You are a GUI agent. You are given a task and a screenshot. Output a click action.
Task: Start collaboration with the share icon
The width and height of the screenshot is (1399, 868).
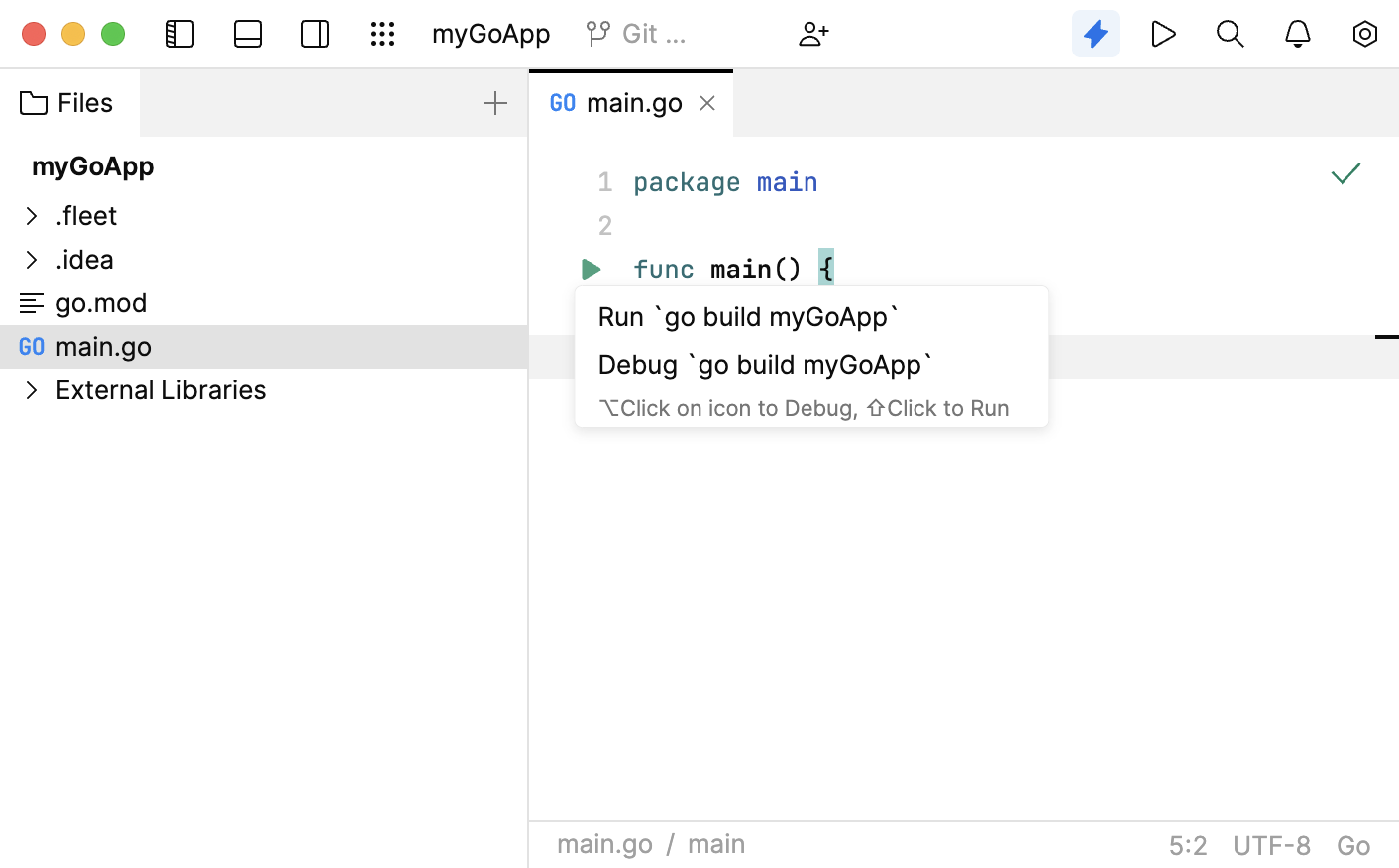[x=813, y=33]
